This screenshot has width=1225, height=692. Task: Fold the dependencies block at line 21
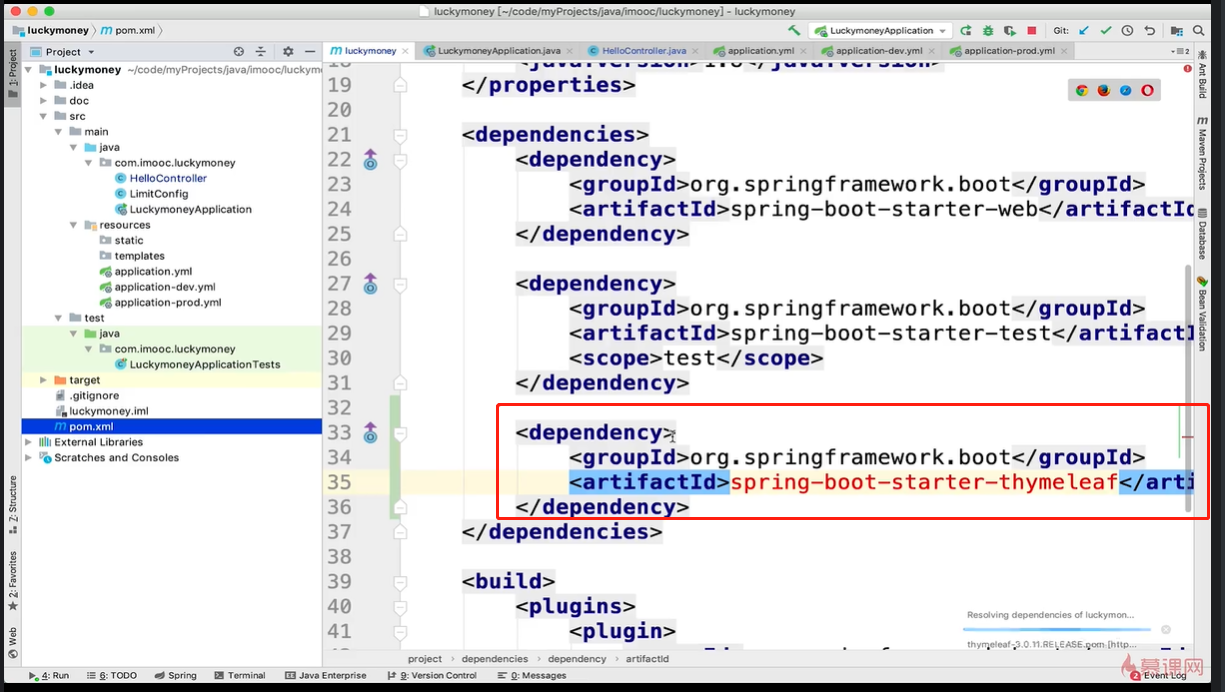pyautogui.click(x=401, y=135)
